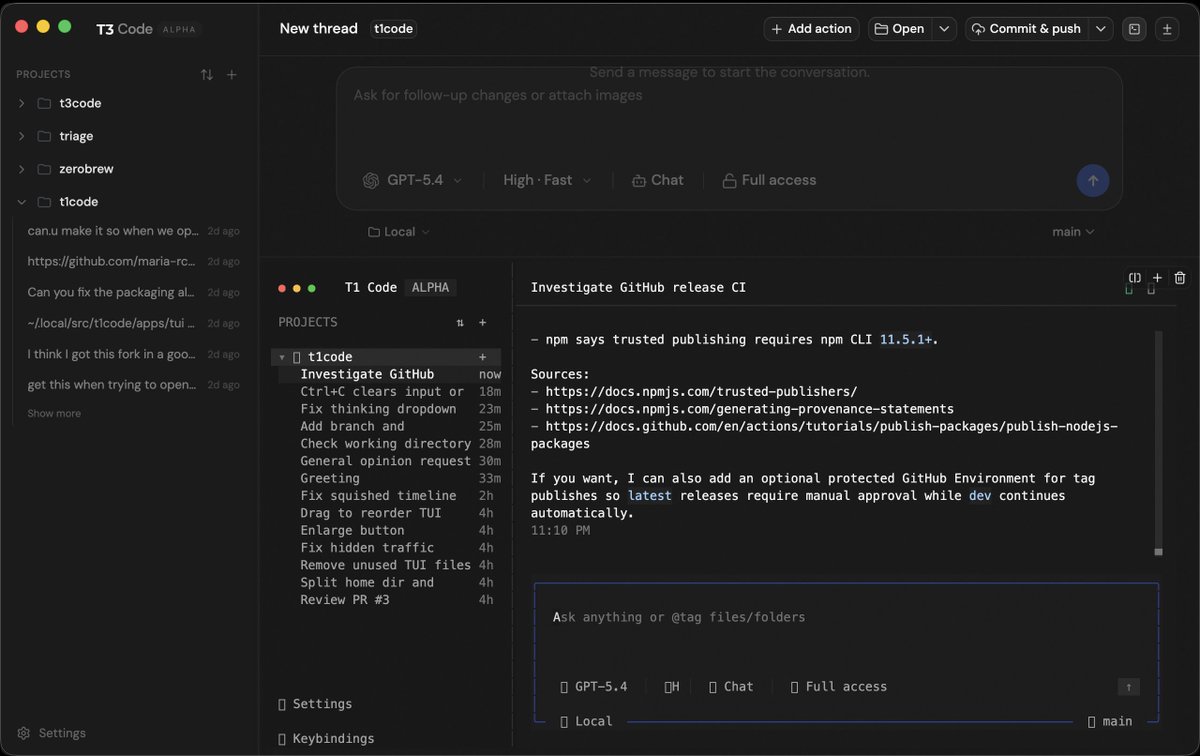Viewport: 1200px width, 756px height.
Task: Click the Add action plus button
Action: coord(811,29)
